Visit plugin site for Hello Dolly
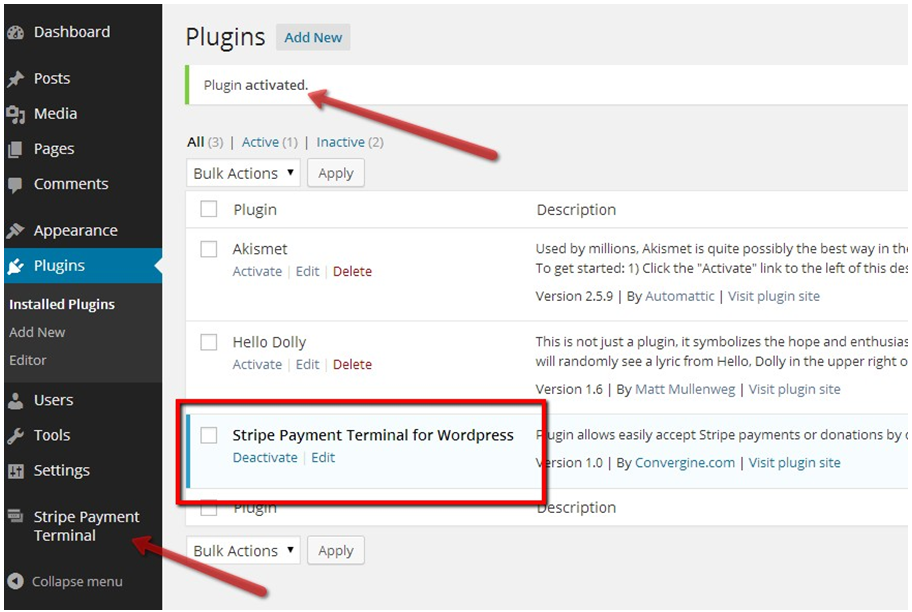Screen dimensions: 912x612 [795, 389]
